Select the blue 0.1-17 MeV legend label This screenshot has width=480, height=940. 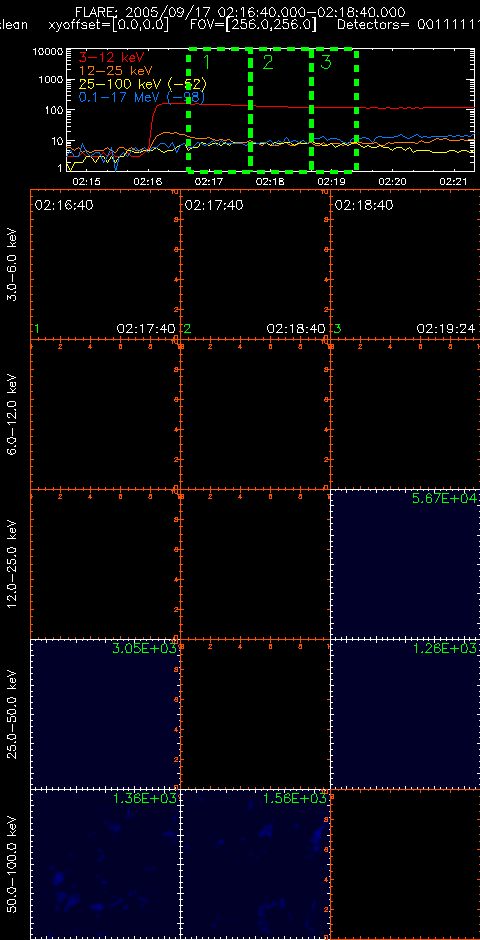(x=143, y=96)
